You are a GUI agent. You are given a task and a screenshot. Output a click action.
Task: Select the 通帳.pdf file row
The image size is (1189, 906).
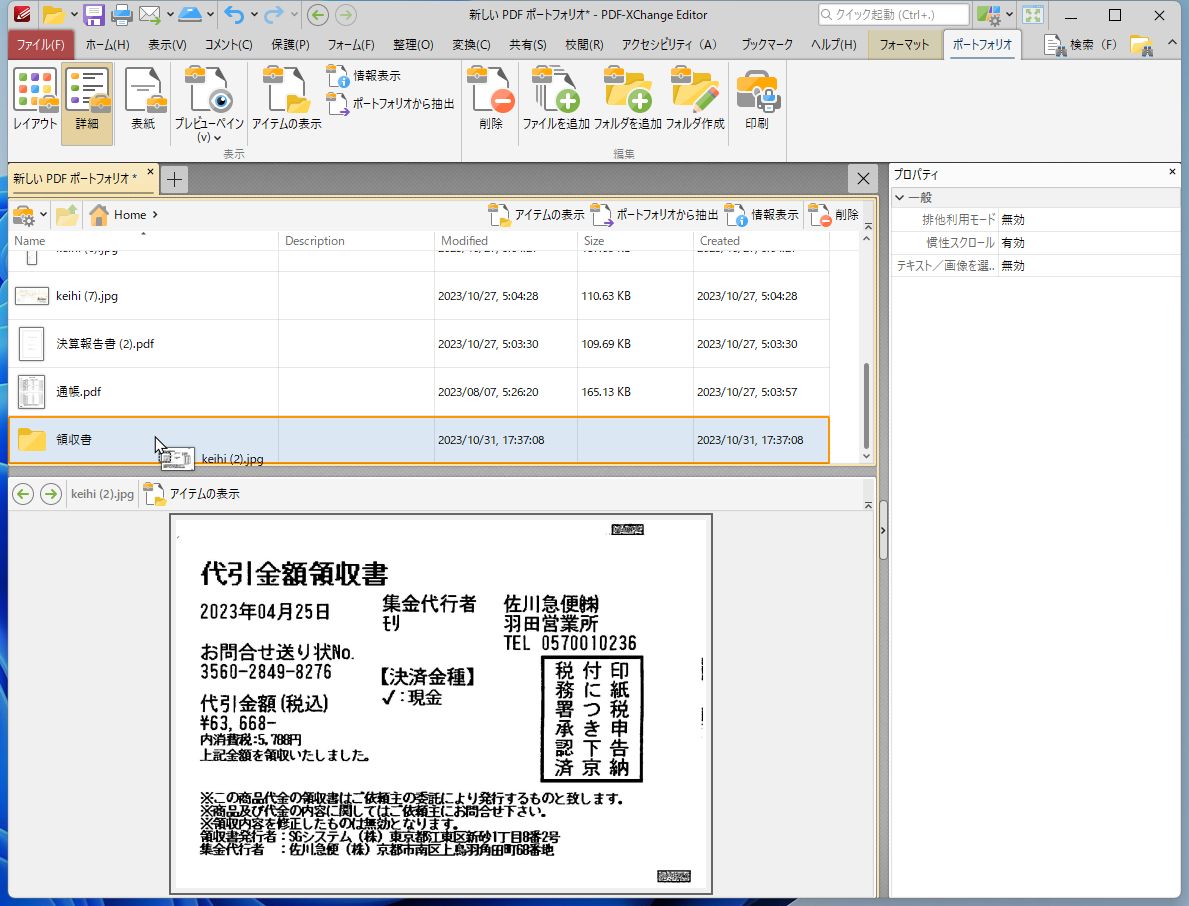419,392
